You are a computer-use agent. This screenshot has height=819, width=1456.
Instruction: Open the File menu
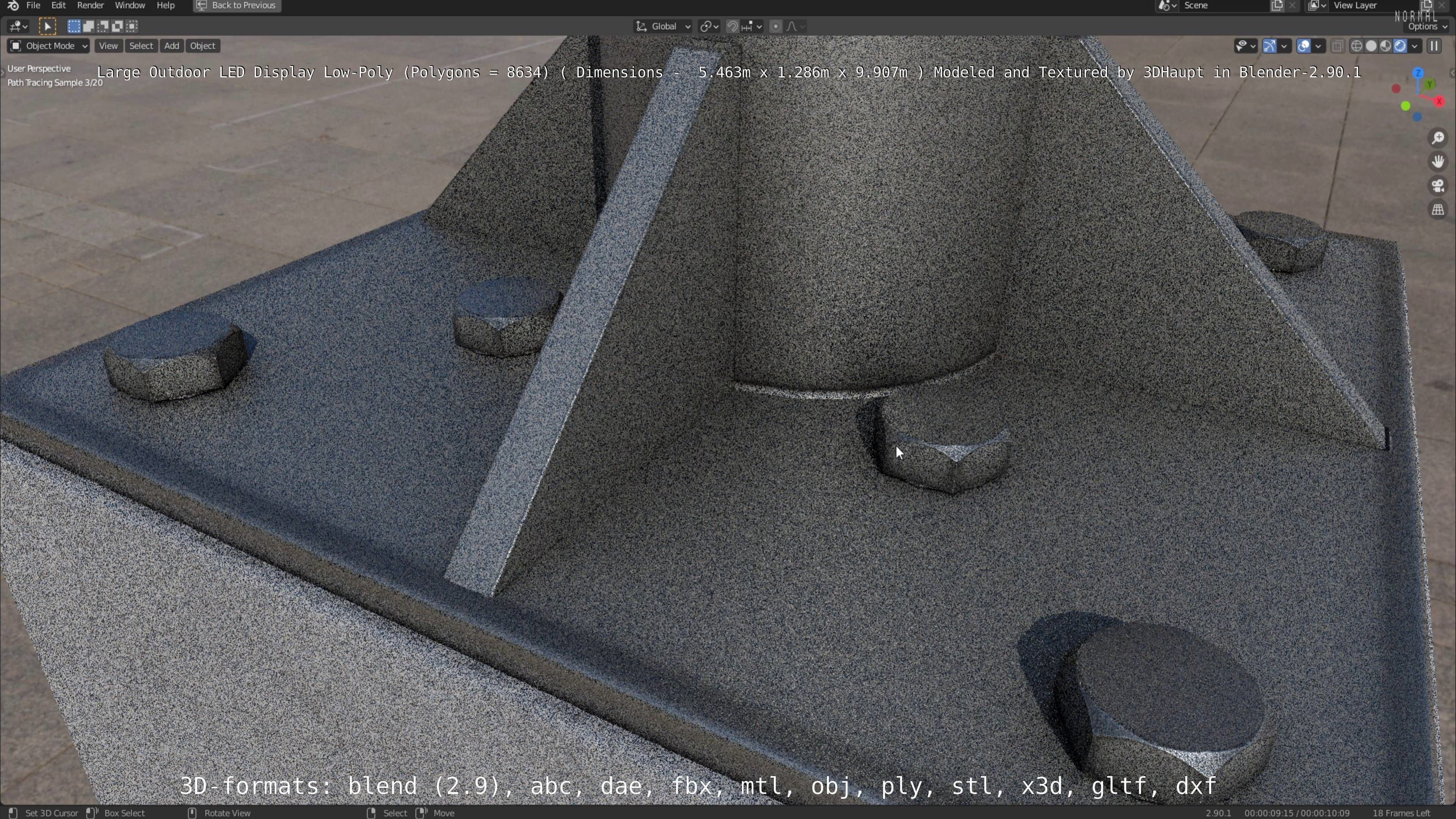[33, 6]
